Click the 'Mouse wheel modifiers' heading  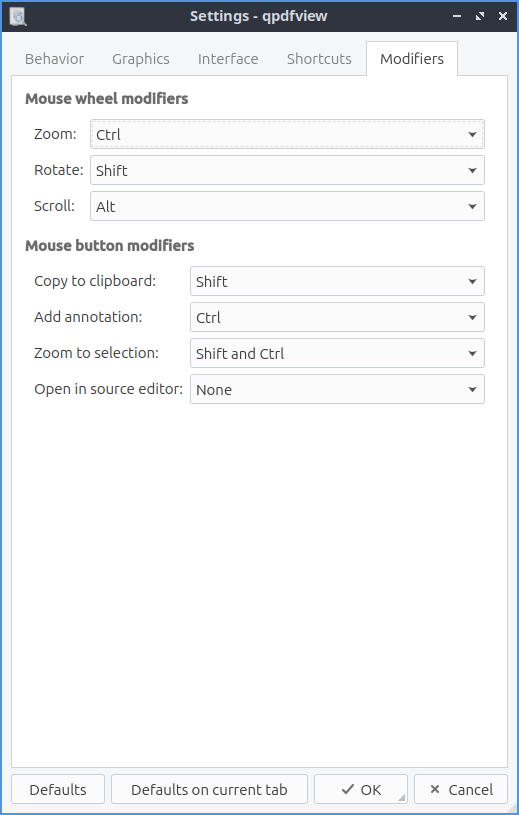107,98
